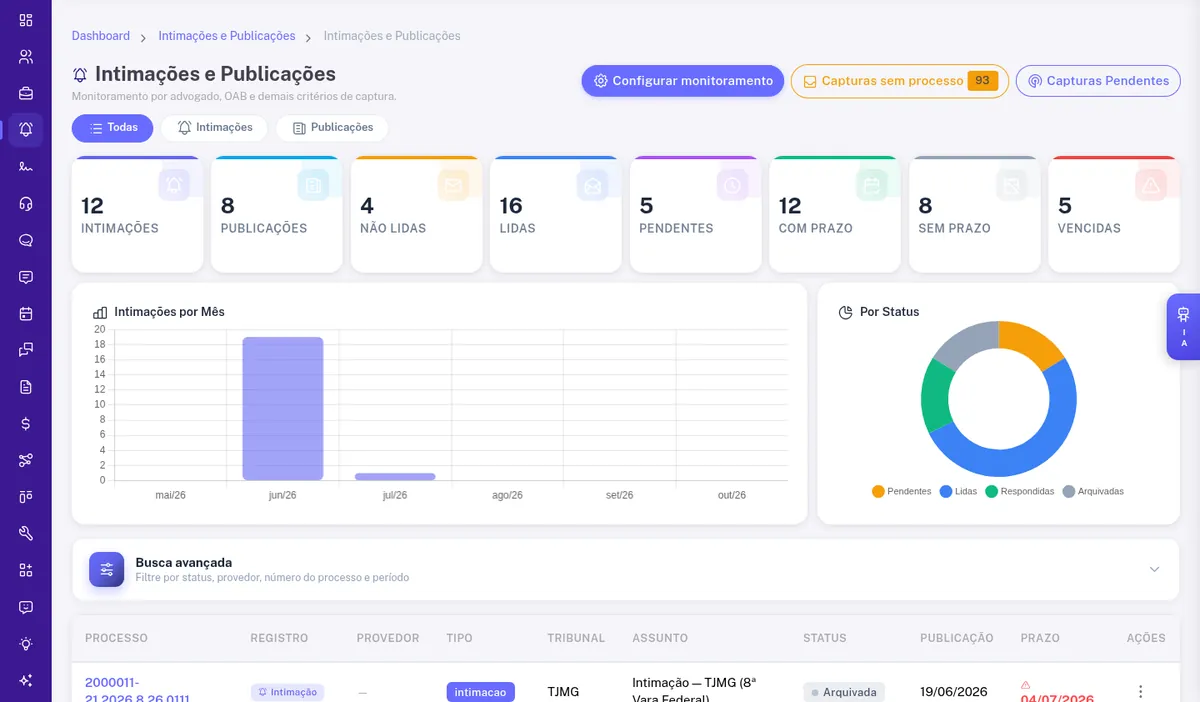
Task: Open the floating IA assistant button
Action: click(x=1183, y=327)
